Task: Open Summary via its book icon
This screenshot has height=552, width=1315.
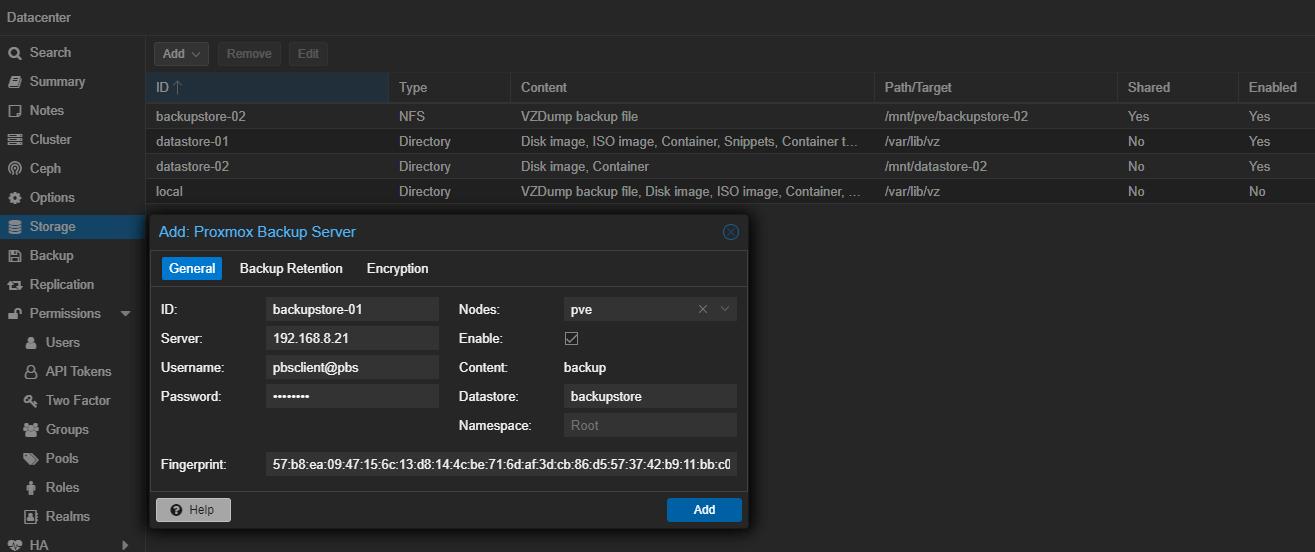Action: tap(15, 82)
